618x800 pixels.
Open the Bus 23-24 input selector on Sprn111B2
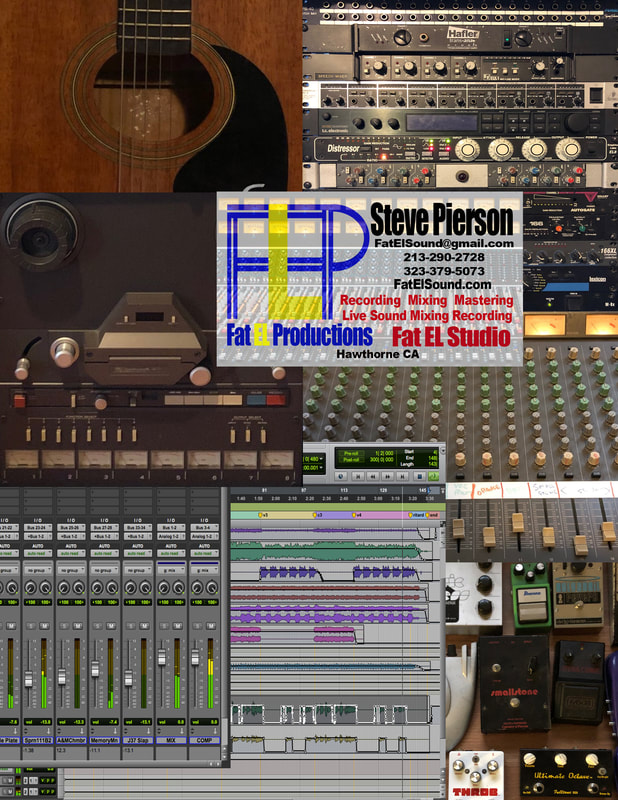38,528
